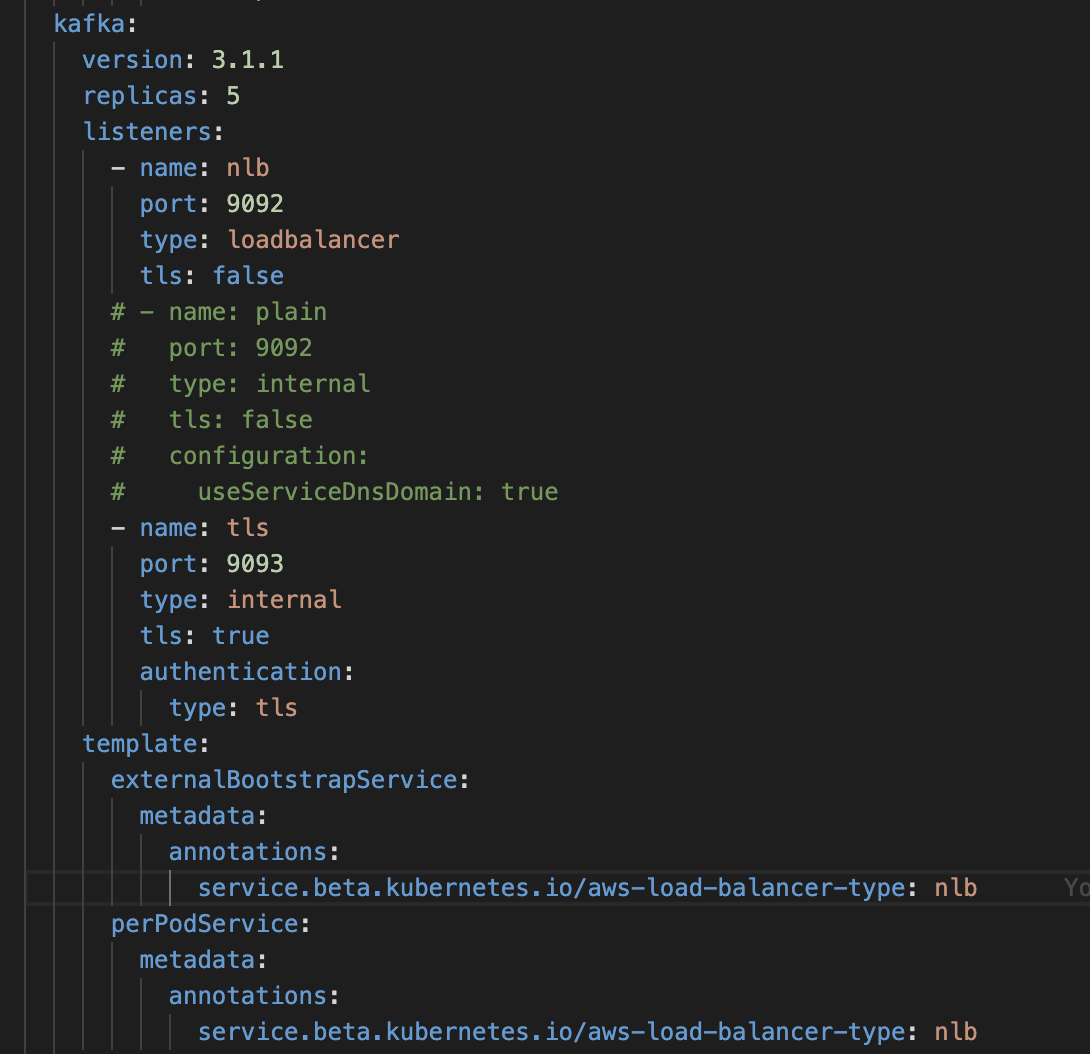Click the 'name' key before nlb listener
This screenshot has width=1090, height=1054.
pyautogui.click(x=169, y=168)
